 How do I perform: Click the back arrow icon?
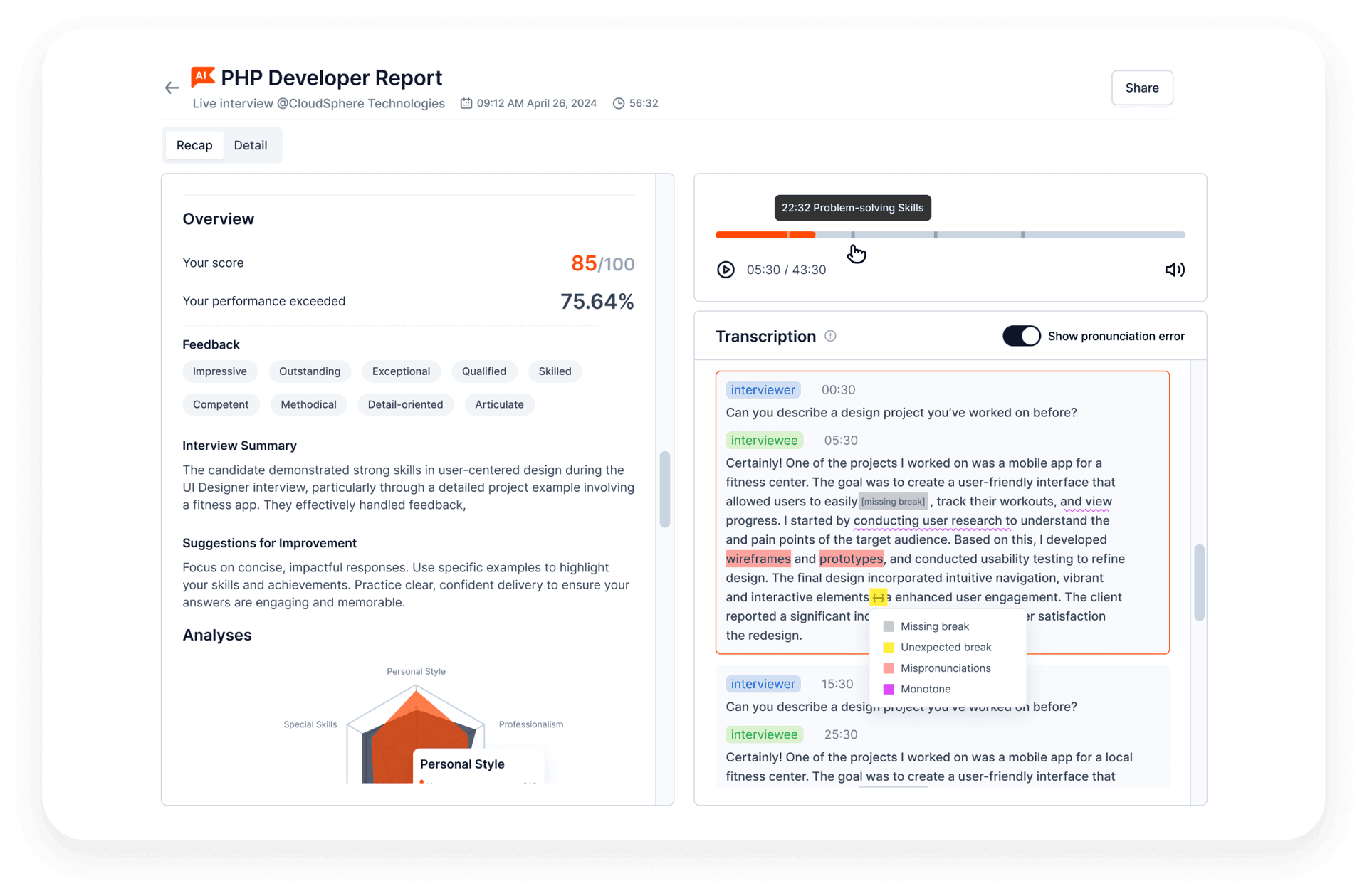click(172, 88)
